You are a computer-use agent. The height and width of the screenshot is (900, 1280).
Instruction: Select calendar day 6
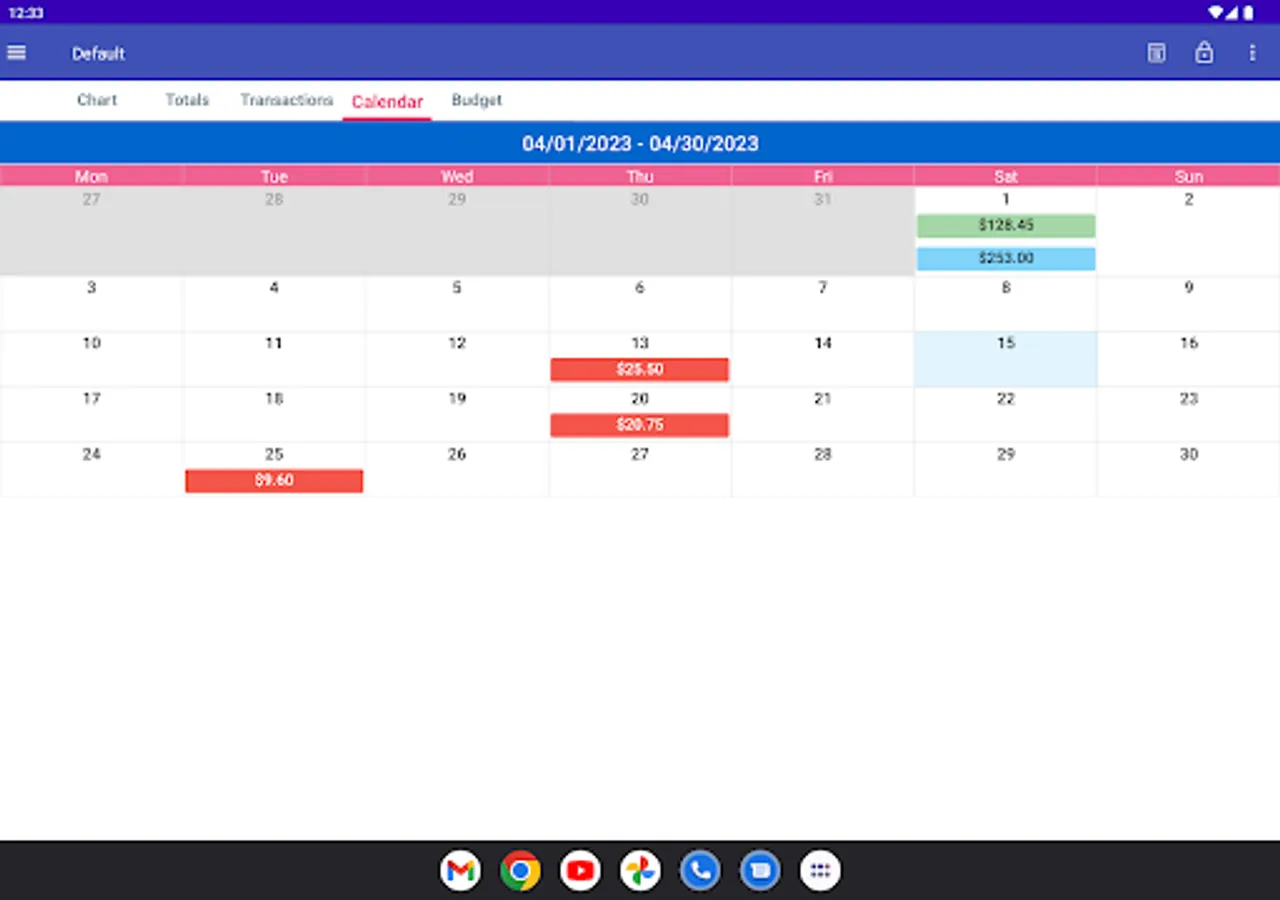tap(640, 304)
